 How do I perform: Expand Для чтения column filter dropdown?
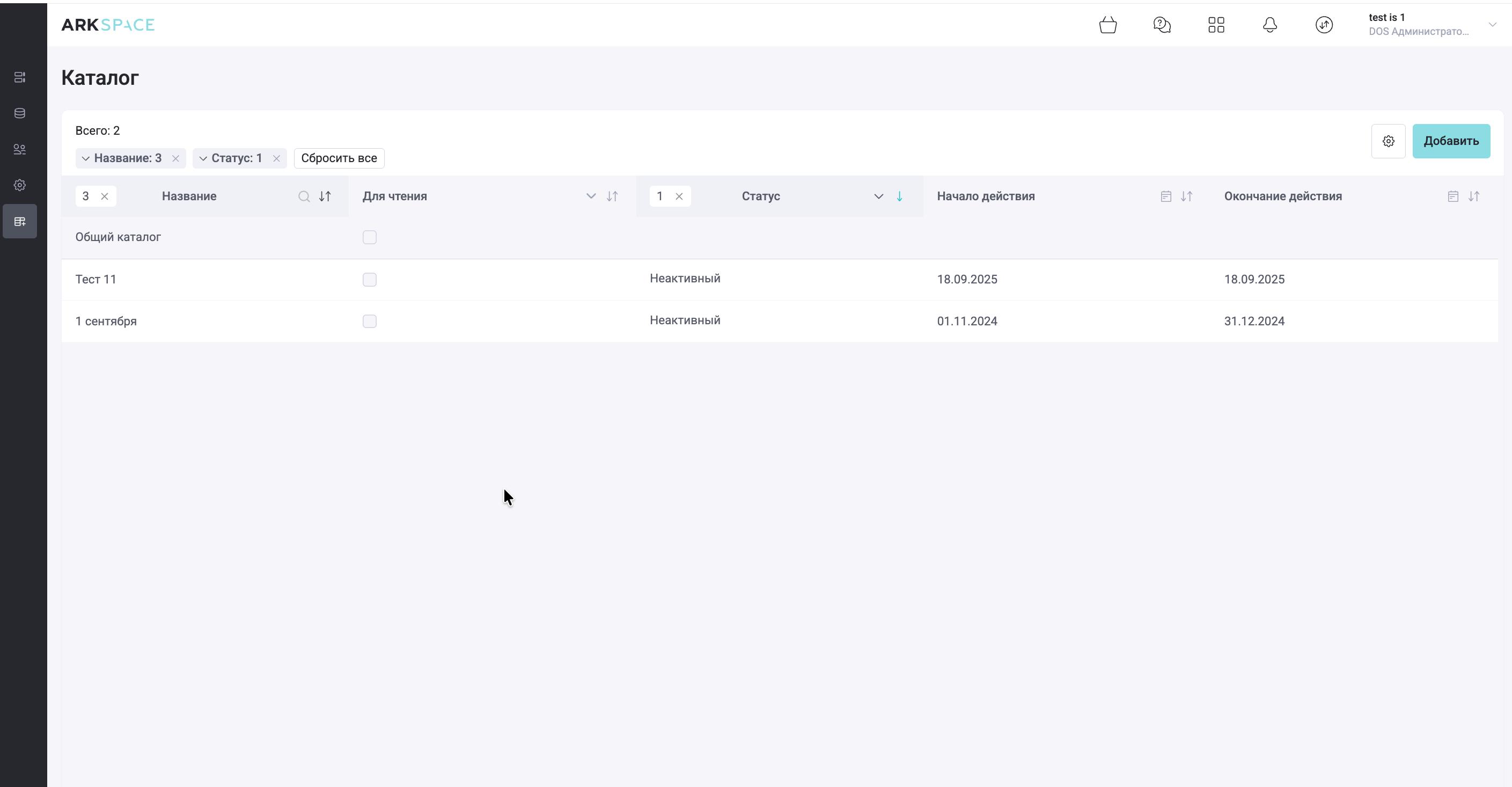click(591, 196)
